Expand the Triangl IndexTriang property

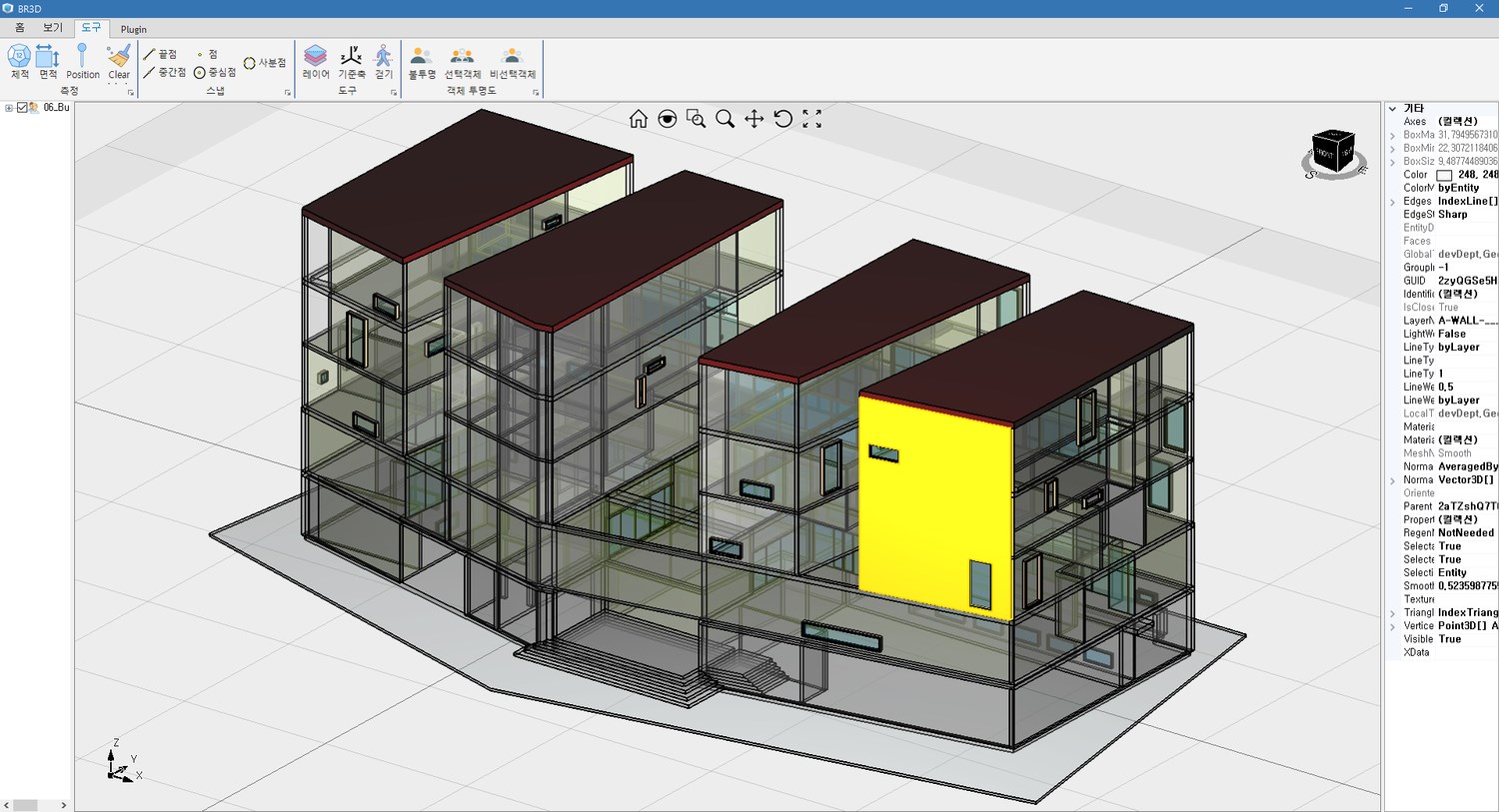tap(1392, 613)
